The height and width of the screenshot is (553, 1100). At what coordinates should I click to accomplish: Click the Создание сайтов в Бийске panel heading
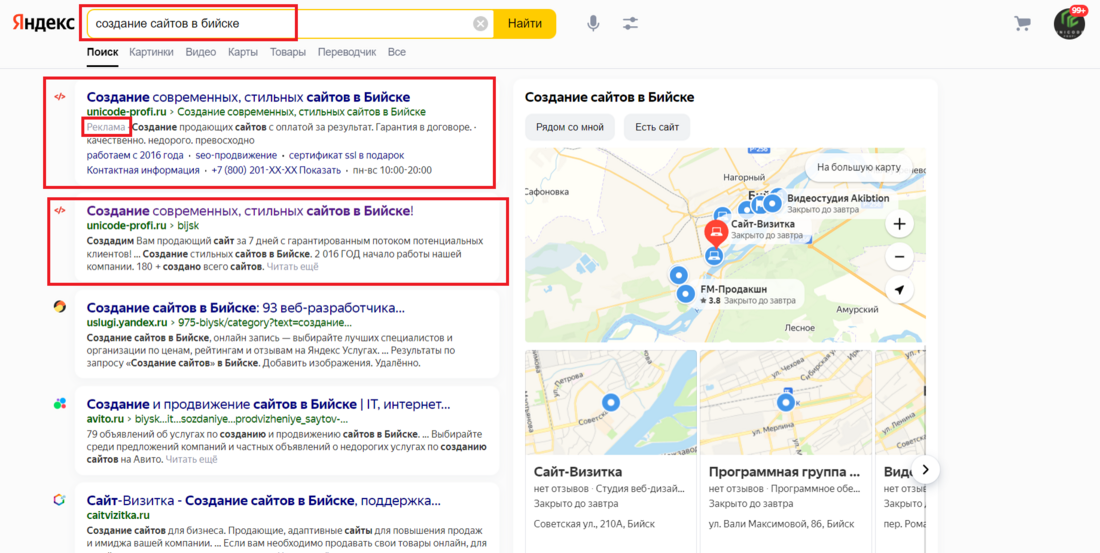tap(610, 97)
